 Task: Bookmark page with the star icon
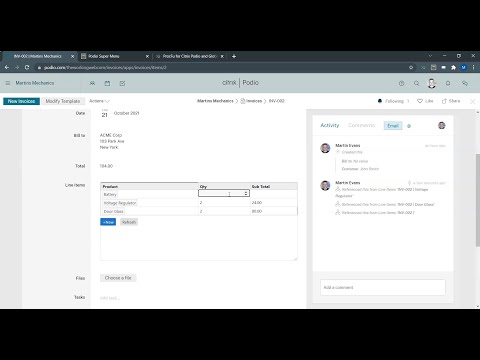pos(411,67)
